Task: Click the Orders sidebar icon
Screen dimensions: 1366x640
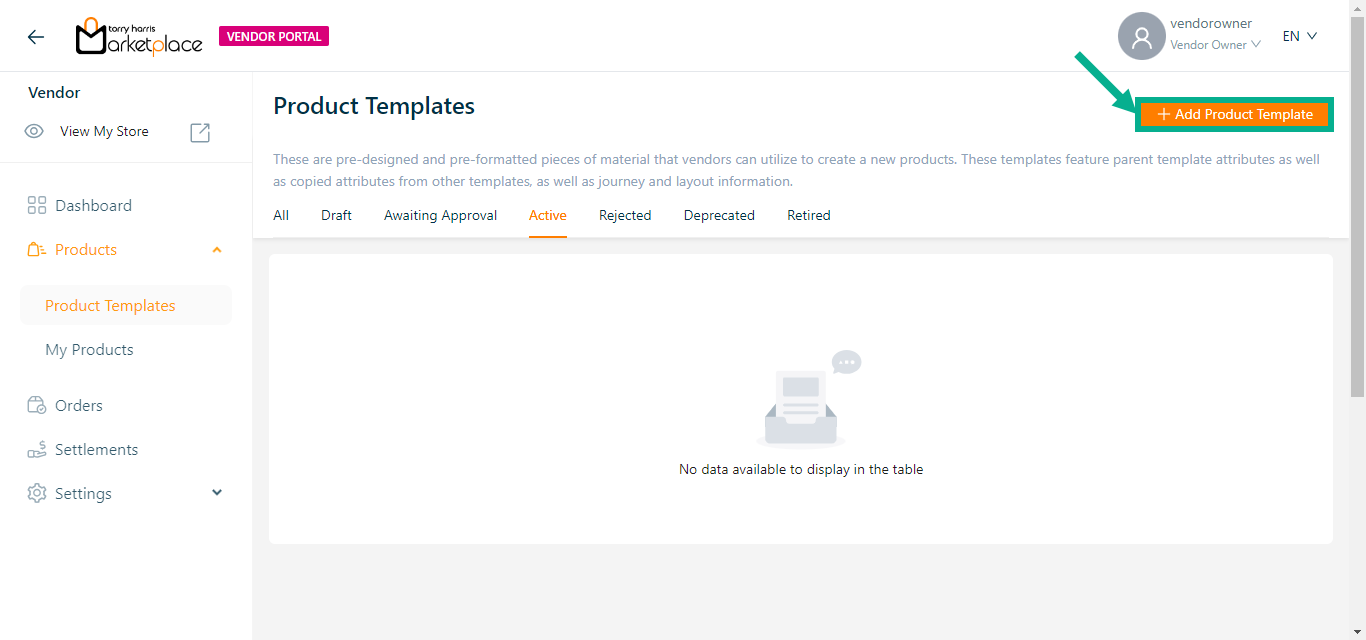Action: (37, 406)
